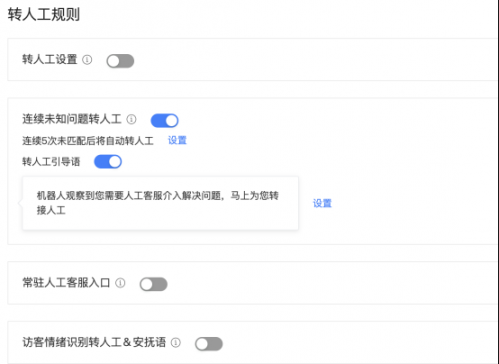This screenshot has width=499, height=364.
Task: Click info icon beside 连续未知问题转人工
Action: 131,119
